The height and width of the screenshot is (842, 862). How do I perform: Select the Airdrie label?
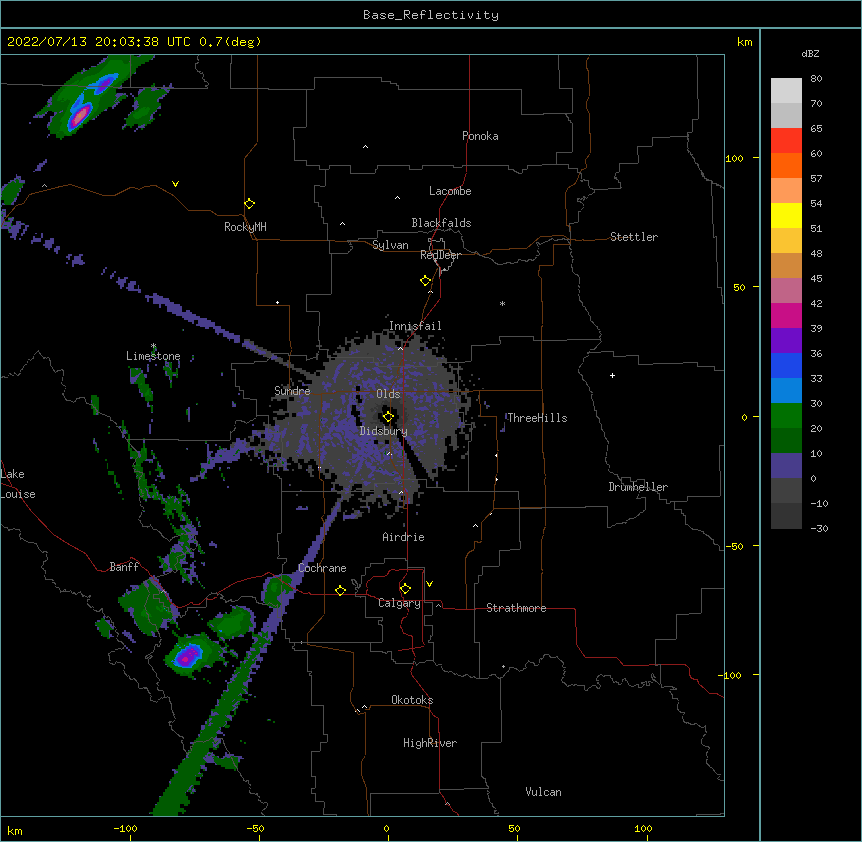click(x=403, y=537)
